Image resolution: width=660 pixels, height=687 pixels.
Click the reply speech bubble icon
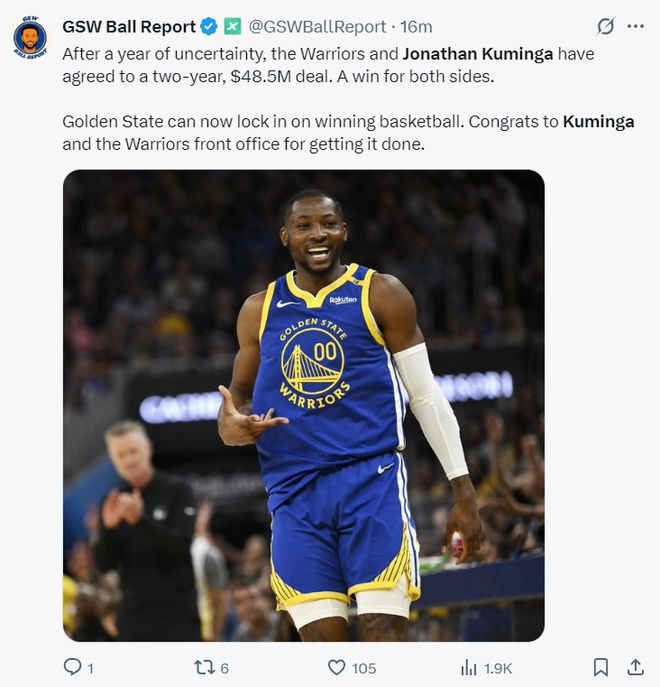pos(72,667)
